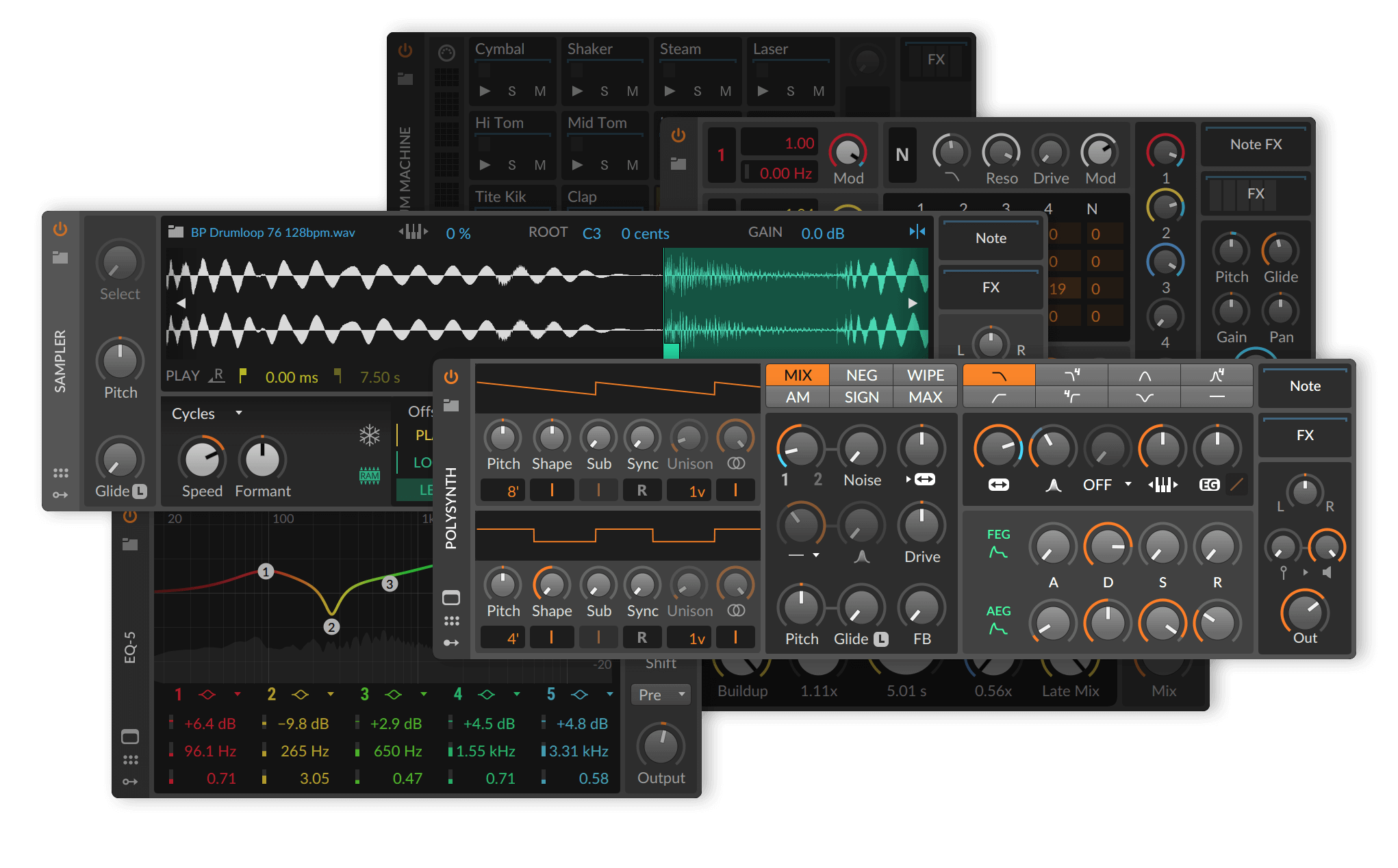Select node 2 on the EQ-5 curve
Screen dimensions: 1398x868
point(332,626)
